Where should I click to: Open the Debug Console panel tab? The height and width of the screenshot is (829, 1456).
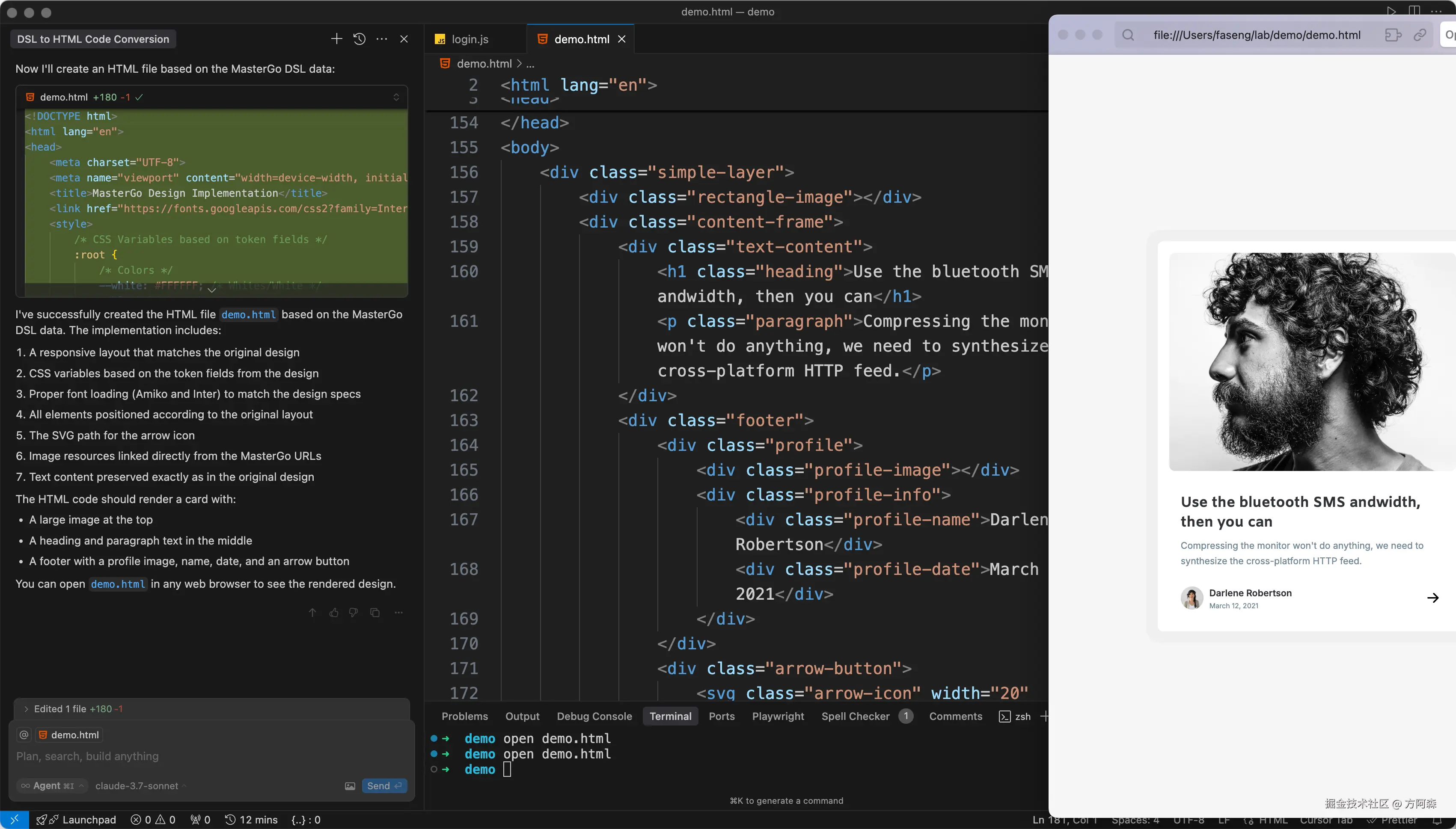point(594,716)
